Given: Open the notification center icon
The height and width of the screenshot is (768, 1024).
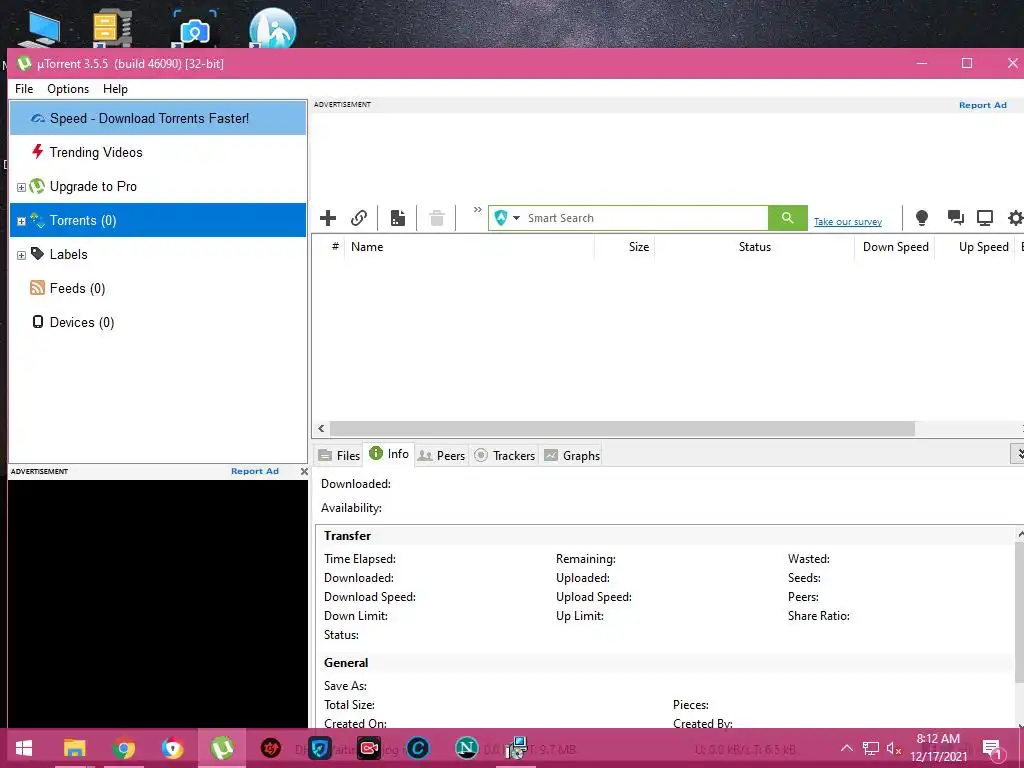Looking at the screenshot, I should pyautogui.click(x=992, y=749).
